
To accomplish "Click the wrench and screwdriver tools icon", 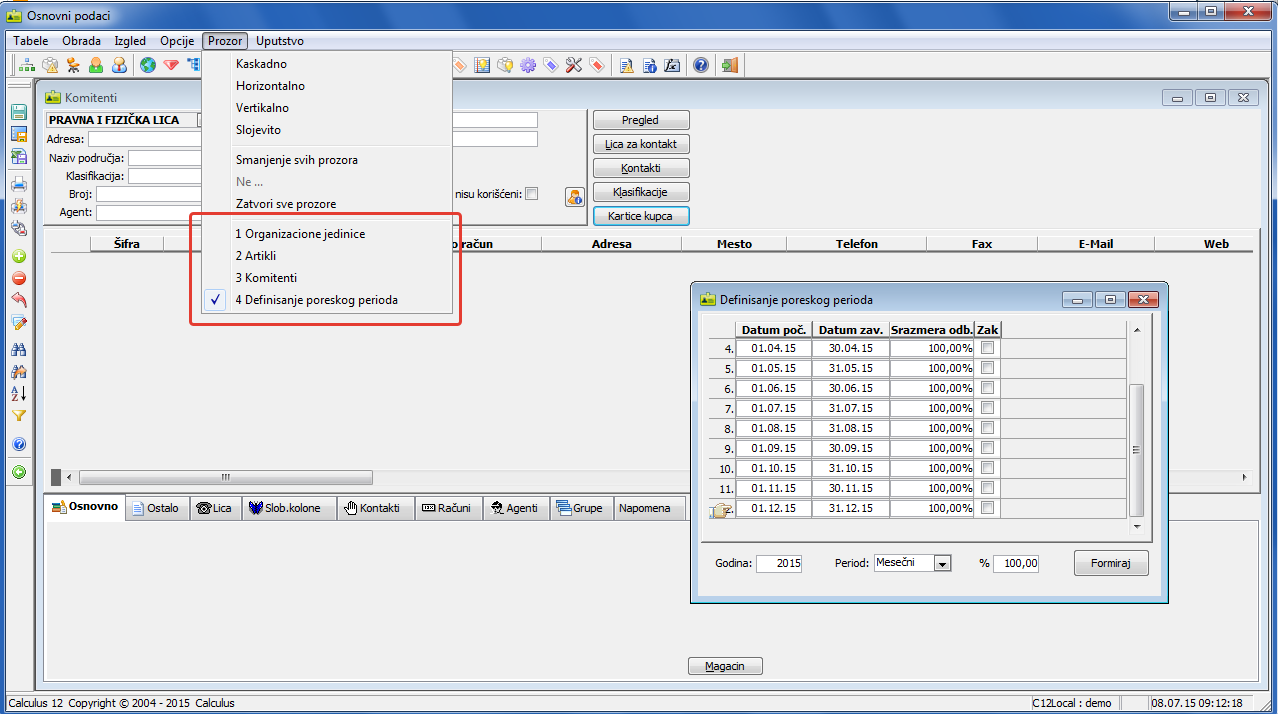I will pos(573,66).
